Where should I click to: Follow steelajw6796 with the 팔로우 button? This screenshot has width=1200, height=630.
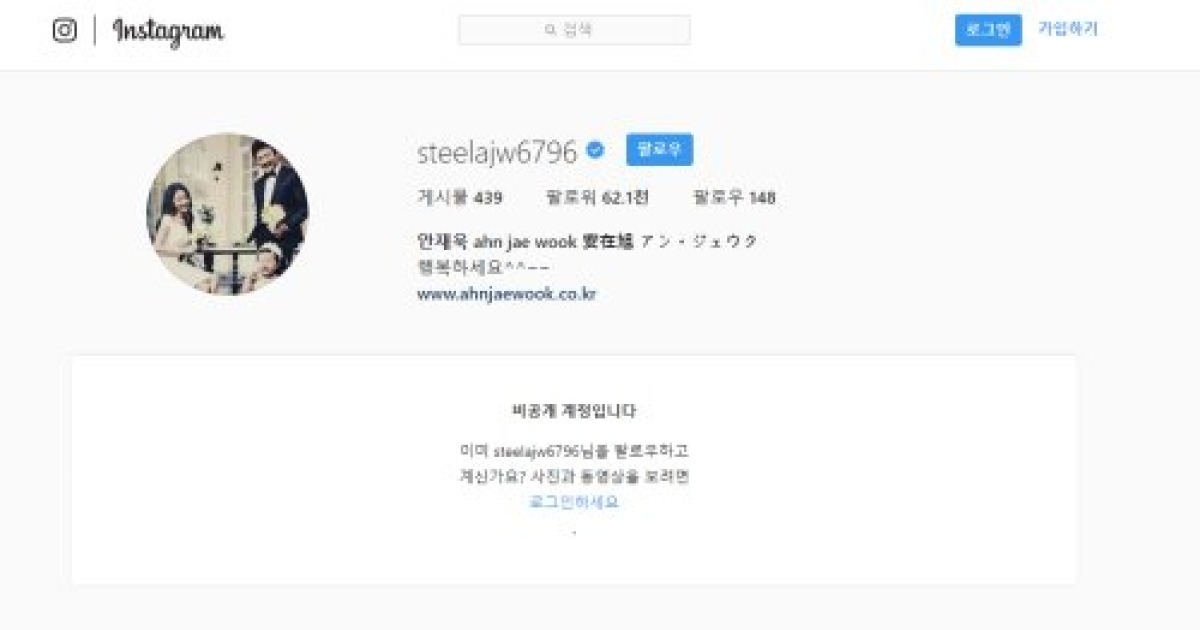(659, 150)
